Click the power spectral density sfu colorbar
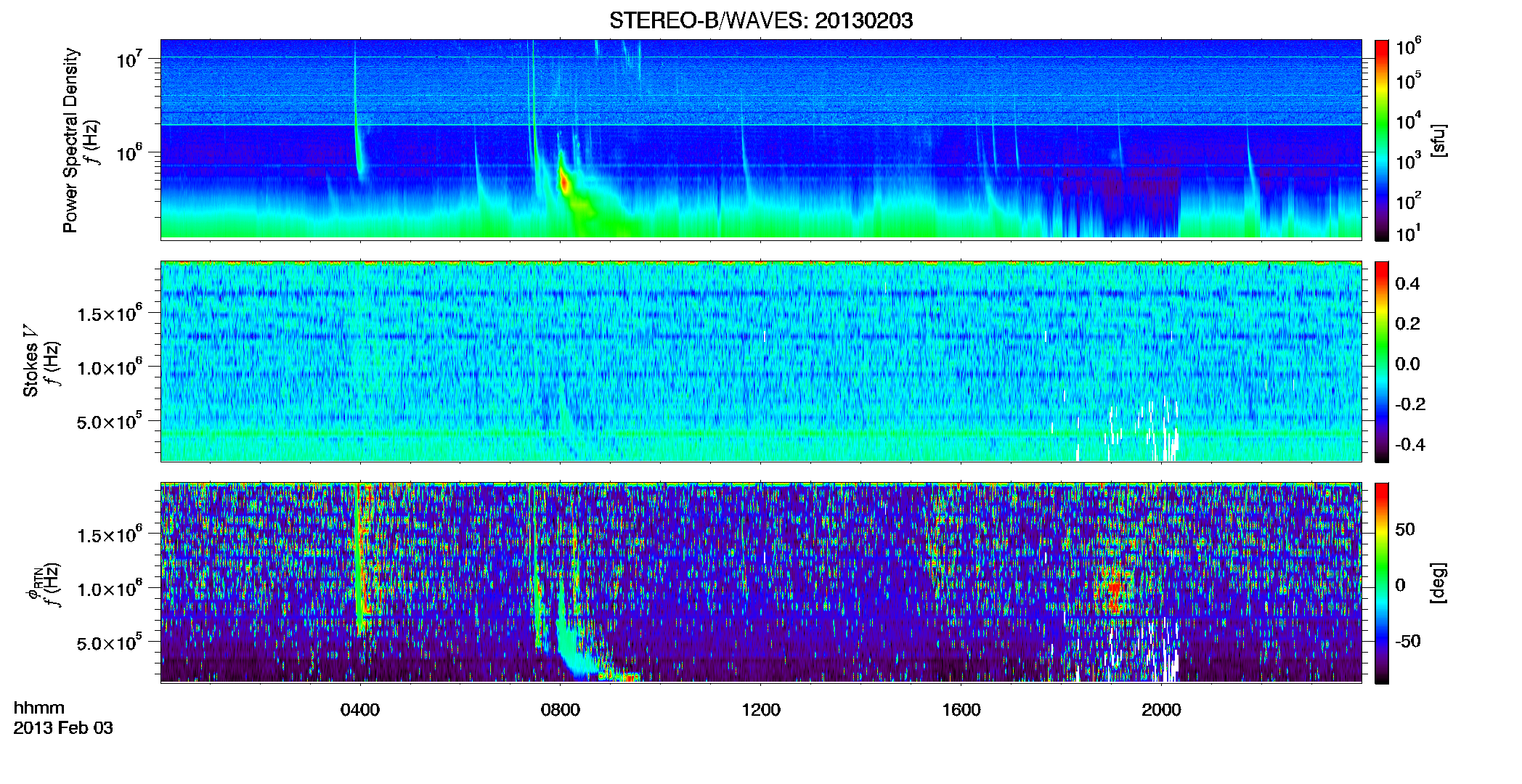 pyautogui.click(x=1381, y=140)
